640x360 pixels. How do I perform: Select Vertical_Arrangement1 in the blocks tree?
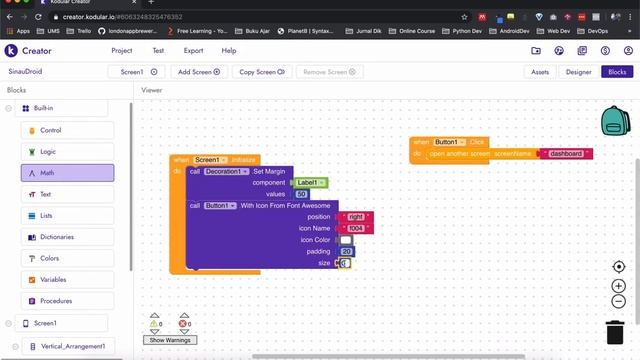click(x=68, y=346)
